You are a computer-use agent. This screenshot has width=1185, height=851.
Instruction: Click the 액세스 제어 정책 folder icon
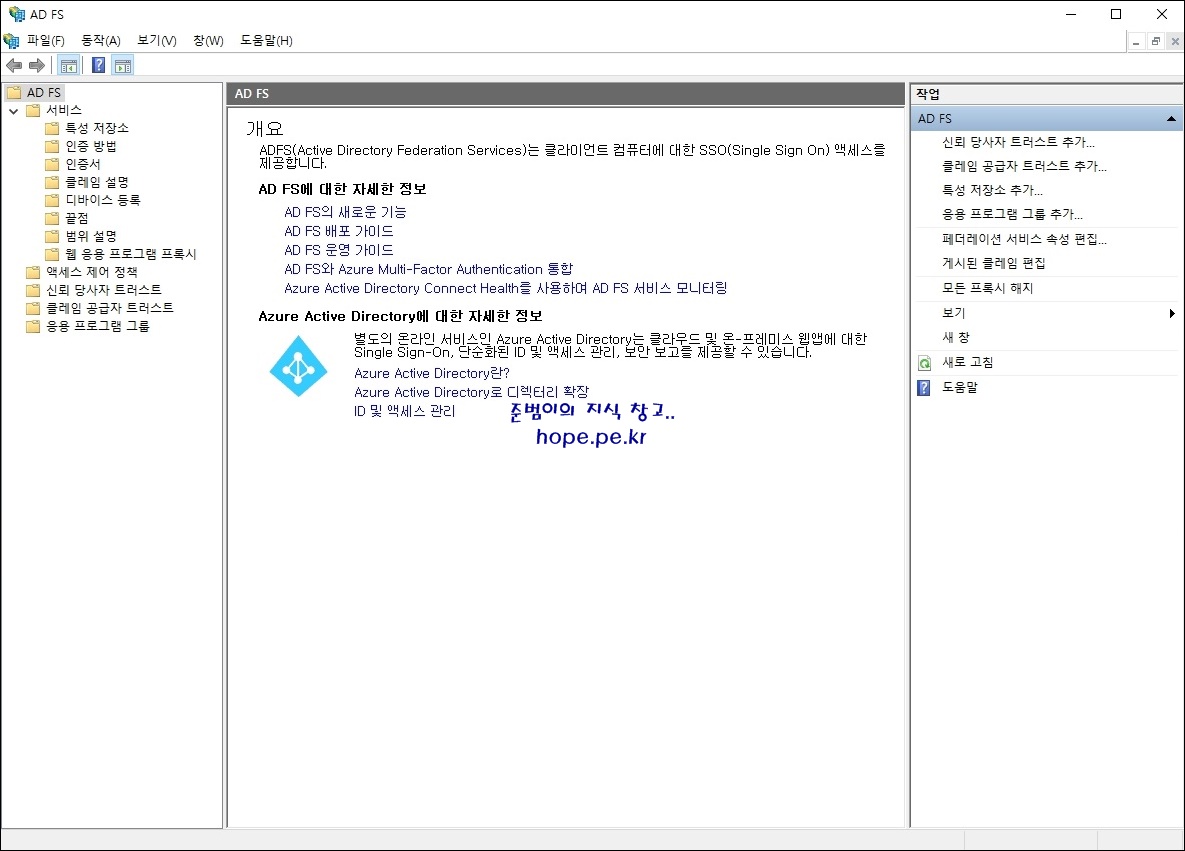(x=32, y=272)
